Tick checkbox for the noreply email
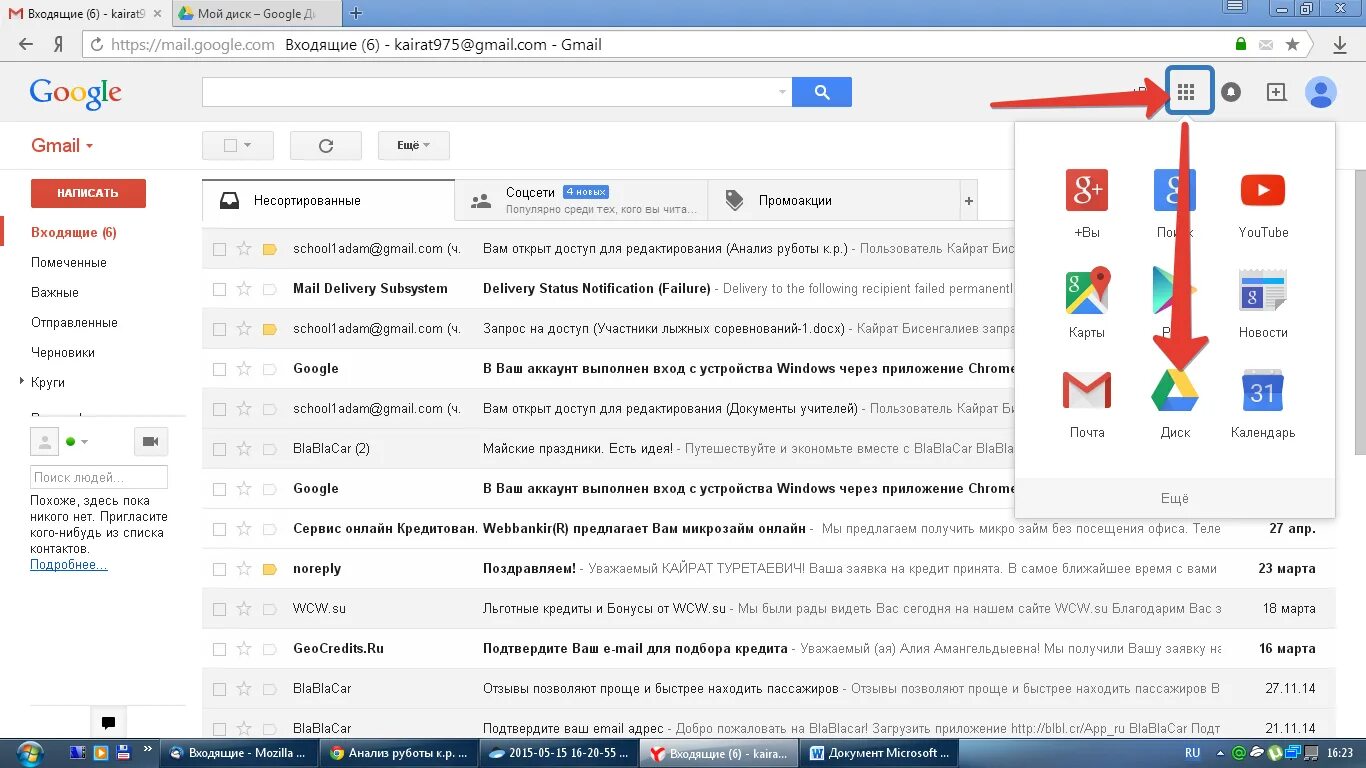The width and height of the screenshot is (1366, 768). [x=219, y=569]
